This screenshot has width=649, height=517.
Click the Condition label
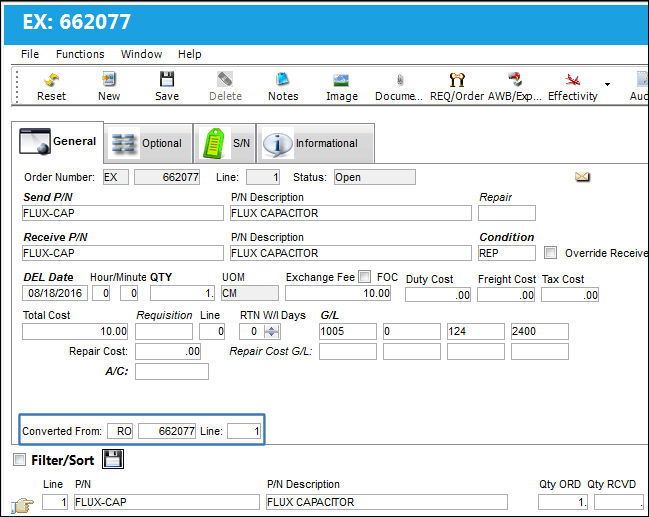pyautogui.click(x=507, y=237)
